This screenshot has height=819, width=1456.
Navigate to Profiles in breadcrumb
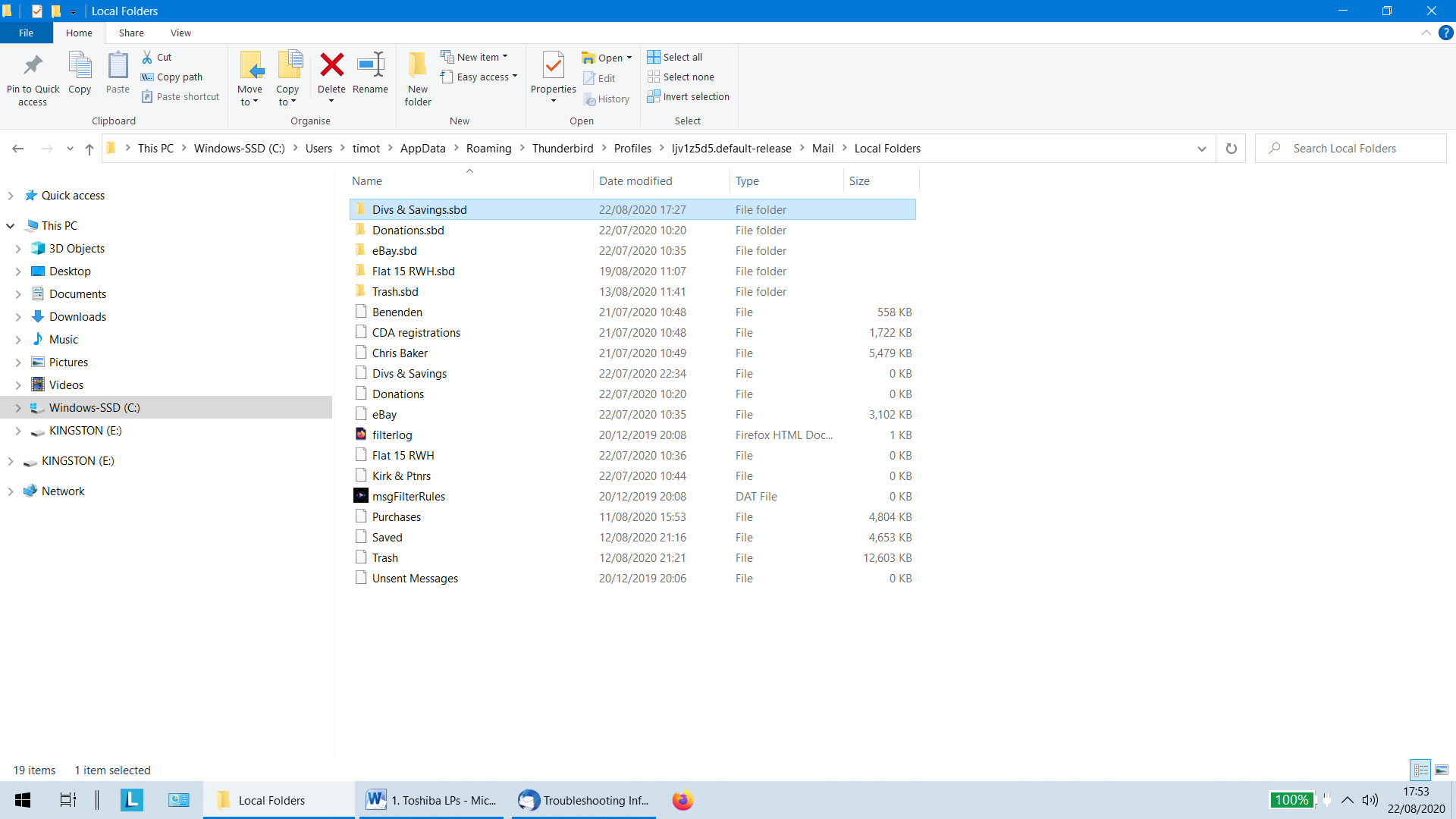tap(632, 149)
